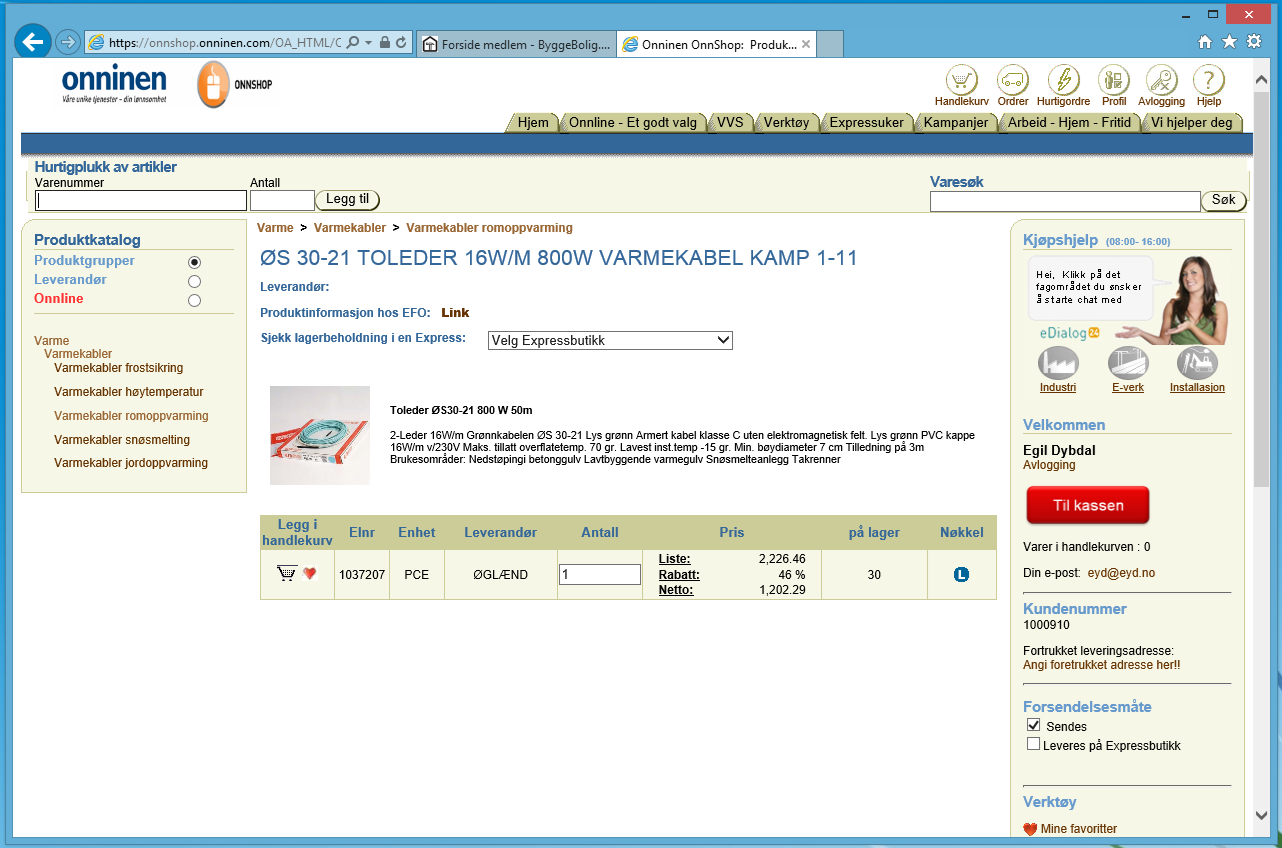Click the Søk search button
The width and height of the screenshot is (1282, 848).
[x=1224, y=200]
